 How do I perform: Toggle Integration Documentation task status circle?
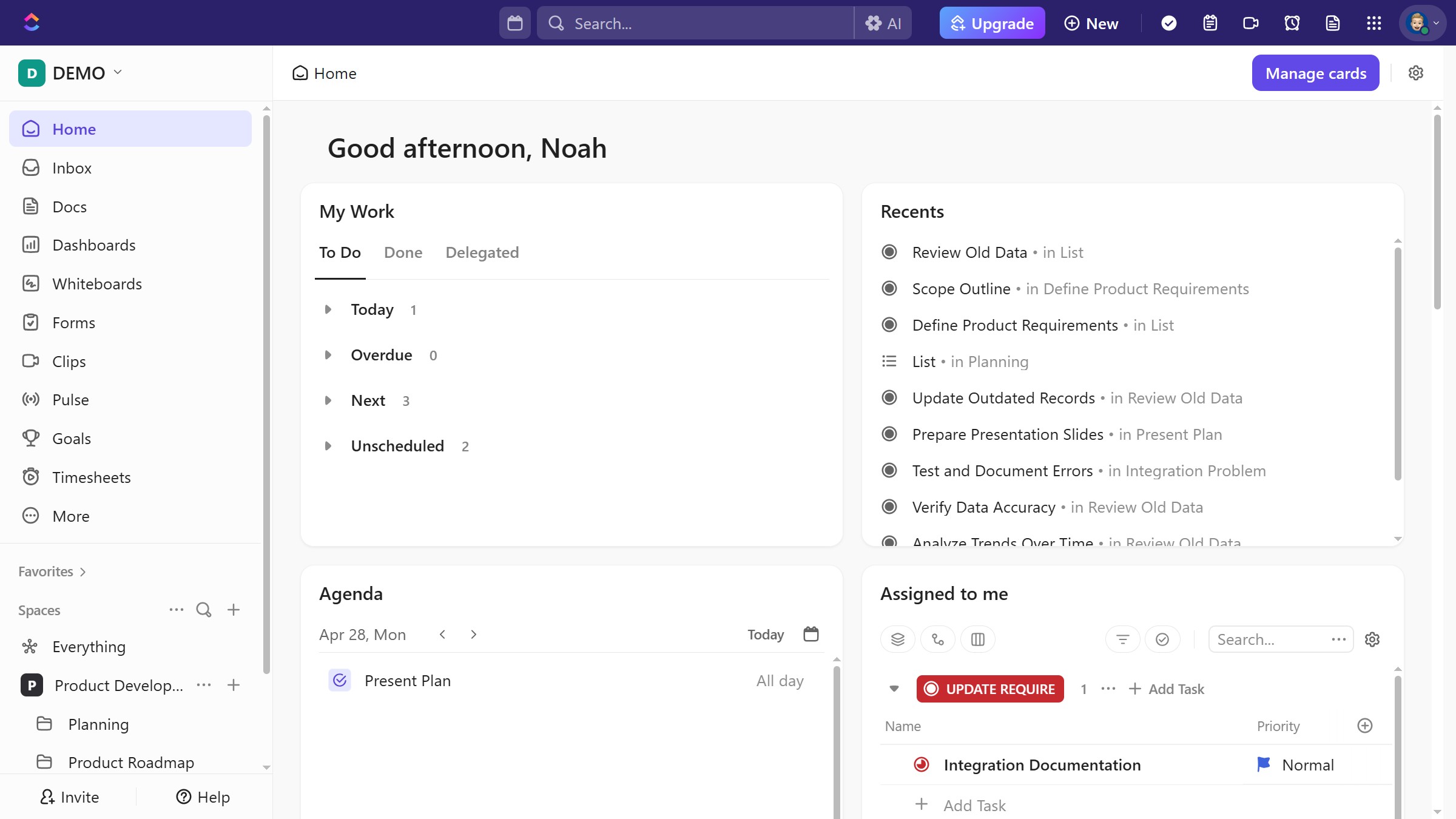point(921,764)
